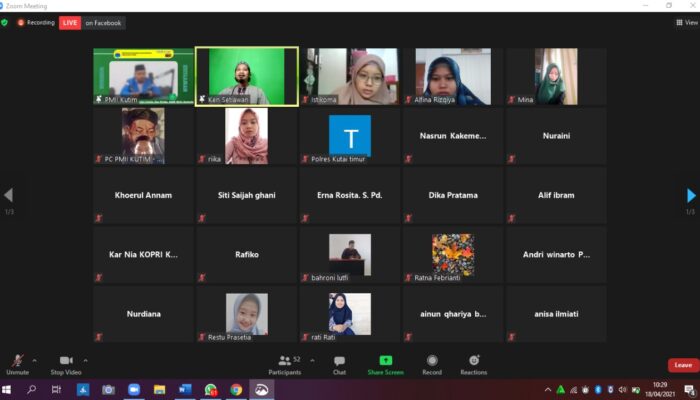700x400 pixels.
Task: Select Siti Saijah ghani participant tile
Action: (246, 195)
